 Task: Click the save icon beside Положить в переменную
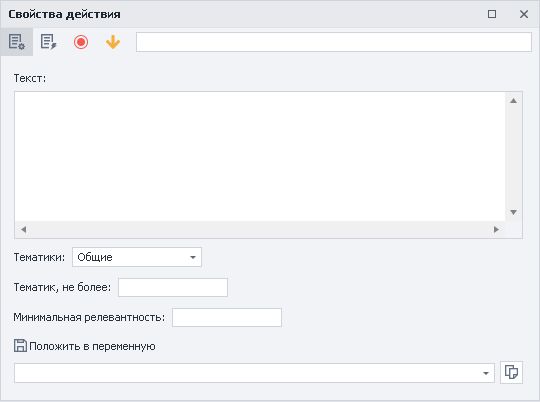coord(20,346)
